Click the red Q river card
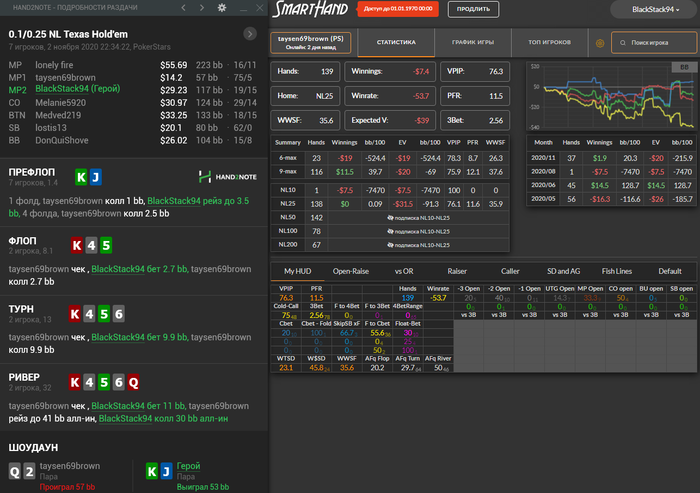The image size is (700, 493). point(133,382)
